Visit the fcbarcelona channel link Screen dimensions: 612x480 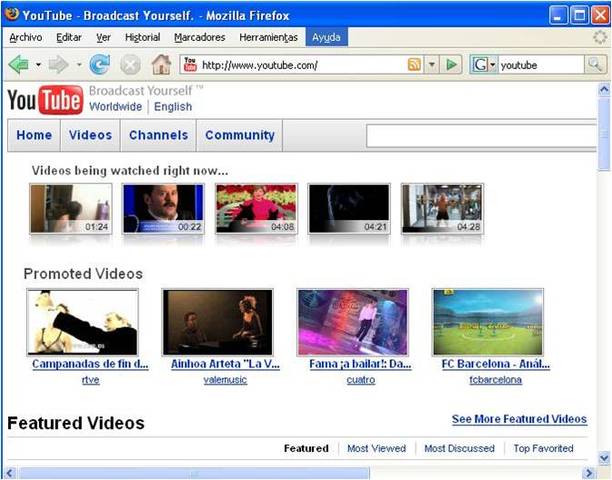[496, 380]
